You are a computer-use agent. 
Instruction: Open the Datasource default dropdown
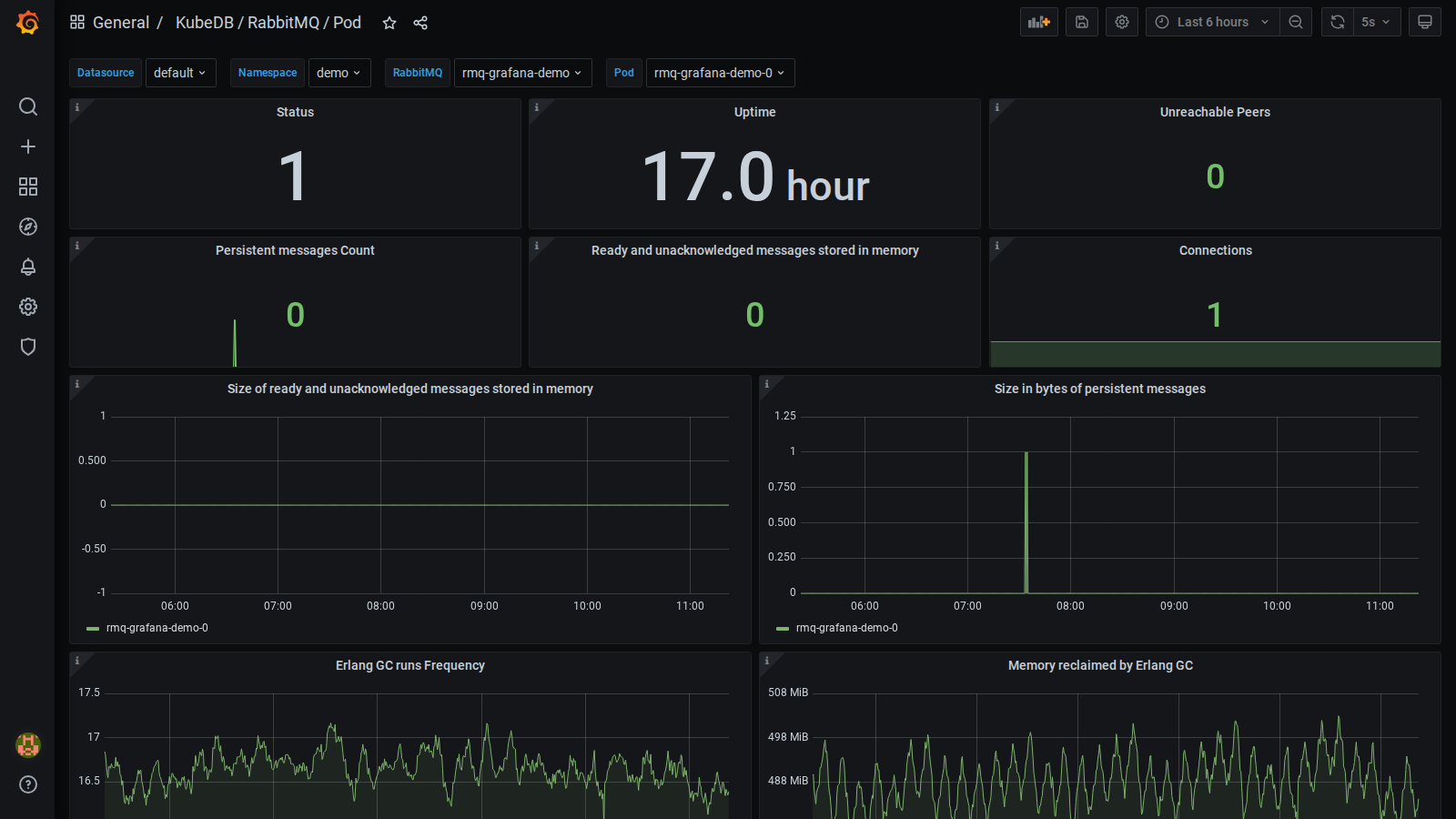point(180,73)
